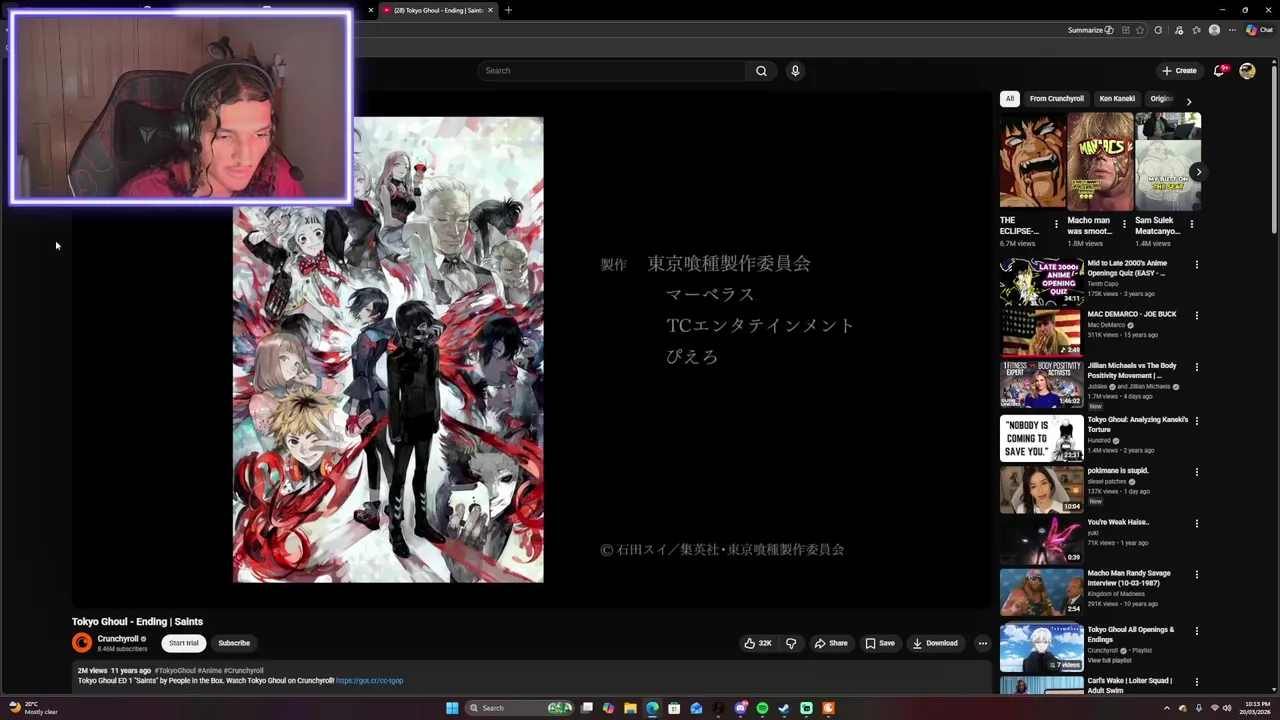Click Start trial button
1280x720 pixels.
point(183,643)
